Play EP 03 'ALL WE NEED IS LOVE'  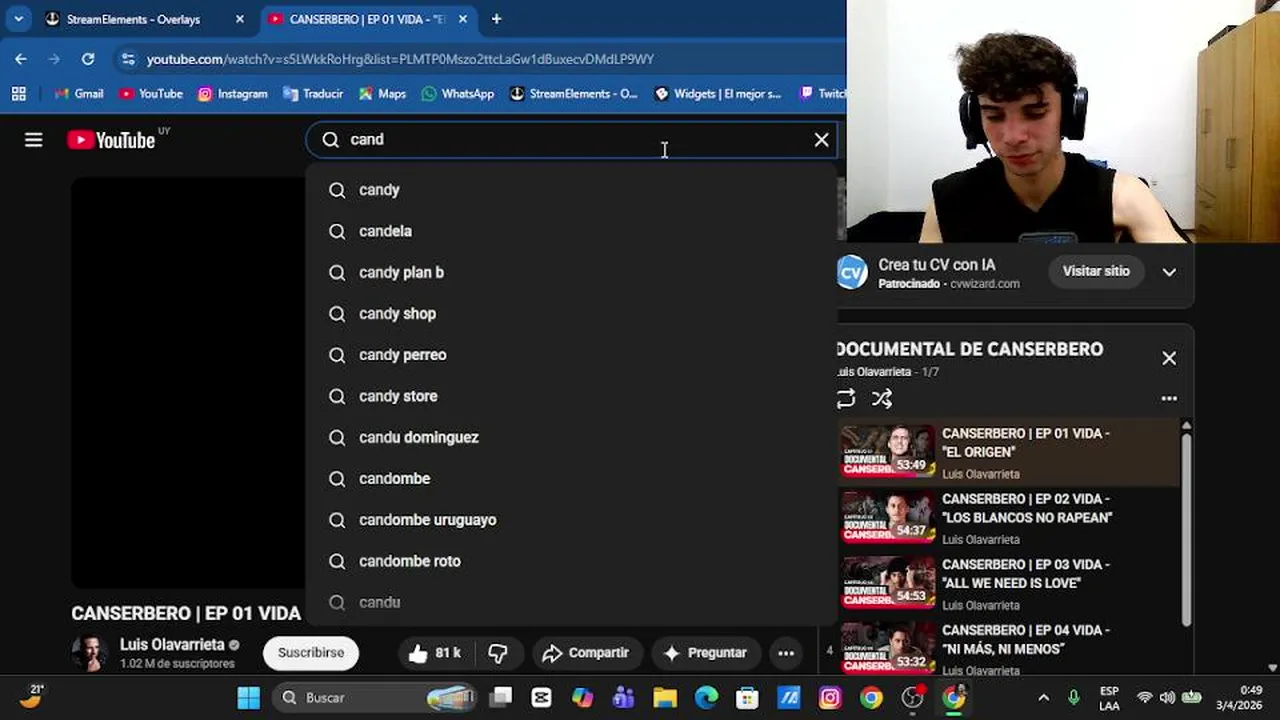pyautogui.click(x=1008, y=583)
